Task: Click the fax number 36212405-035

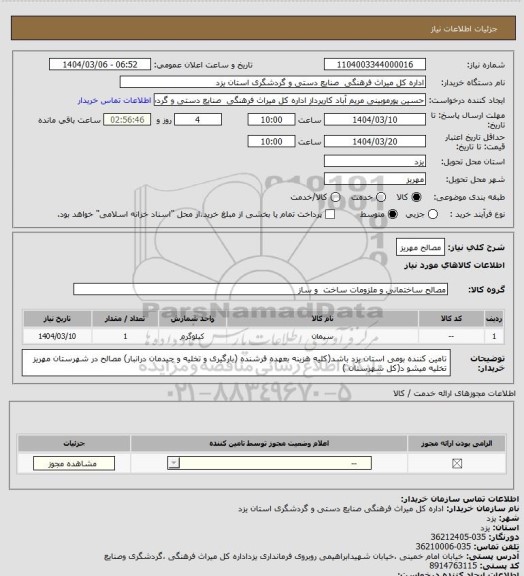Action: coord(458,537)
